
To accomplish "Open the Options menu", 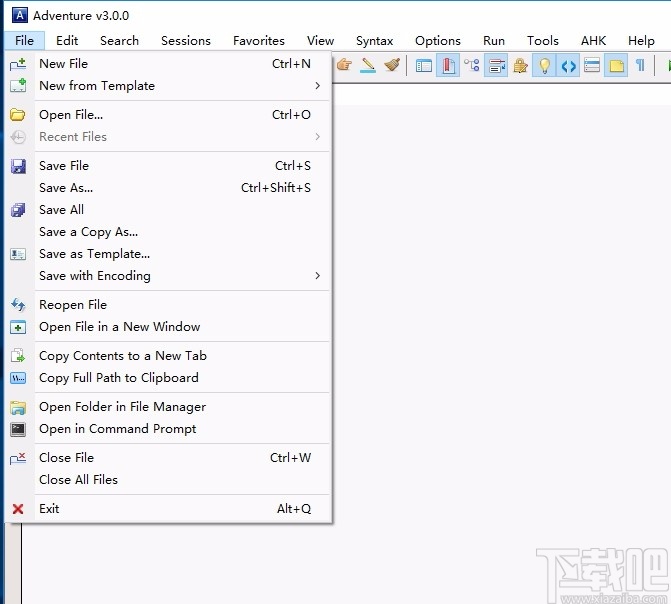I will point(438,41).
